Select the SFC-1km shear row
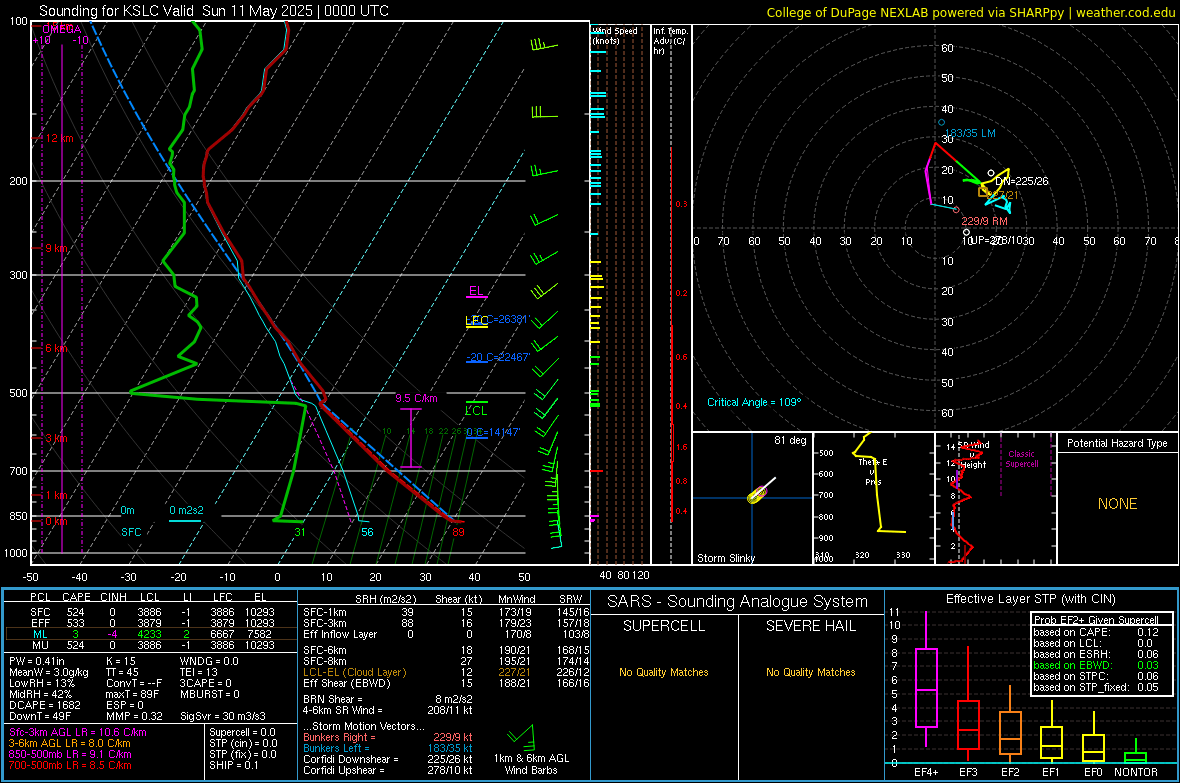 click(x=446, y=612)
